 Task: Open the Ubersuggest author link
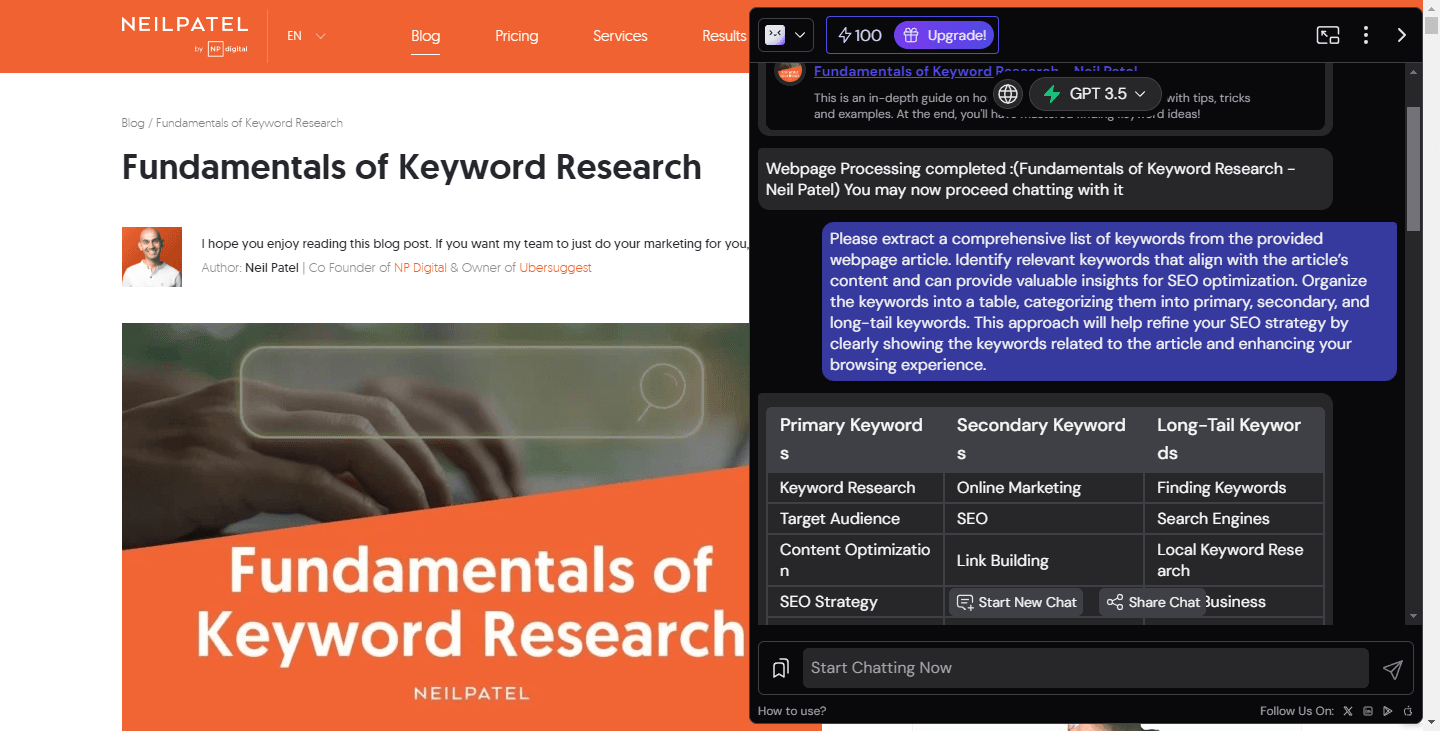[x=555, y=268]
